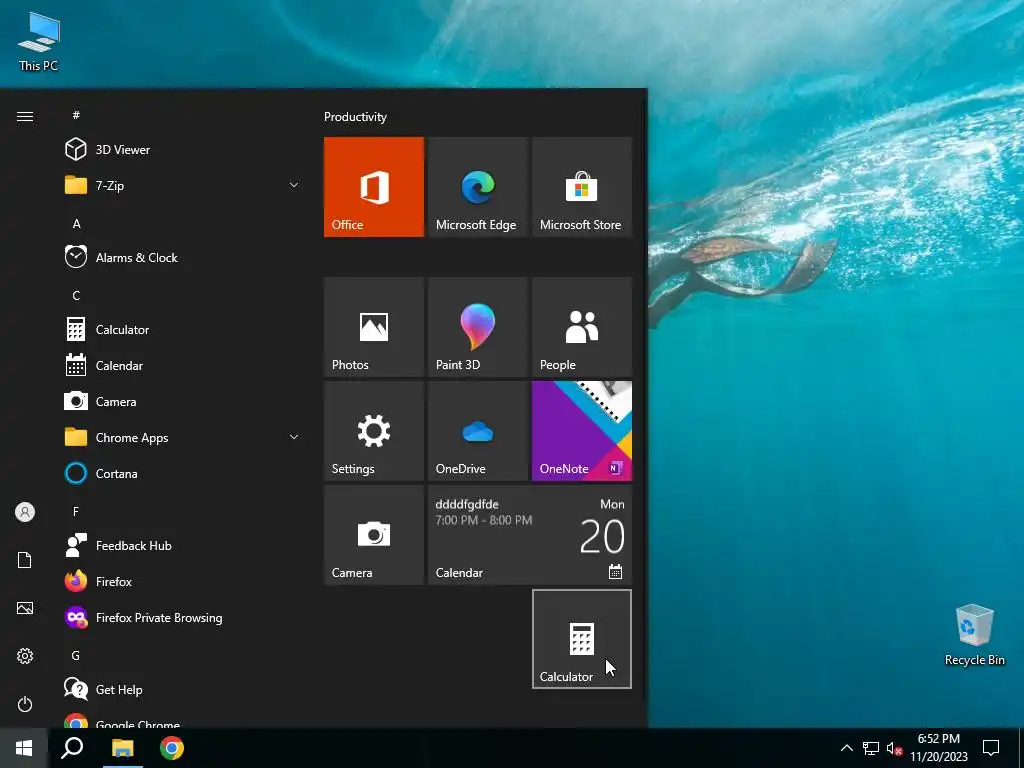The image size is (1024, 768).
Task: Open the Camera tile
Action: point(374,535)
